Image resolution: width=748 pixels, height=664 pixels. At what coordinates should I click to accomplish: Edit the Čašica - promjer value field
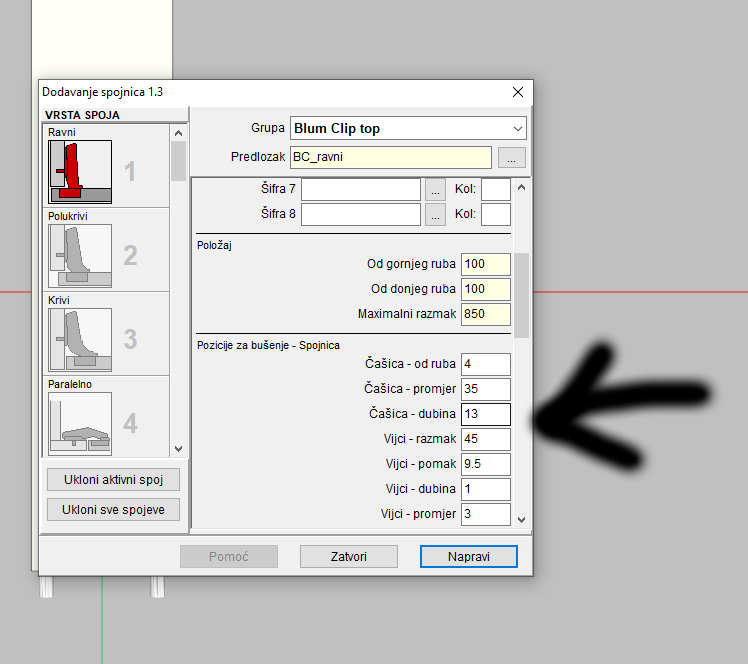[485, 389]
